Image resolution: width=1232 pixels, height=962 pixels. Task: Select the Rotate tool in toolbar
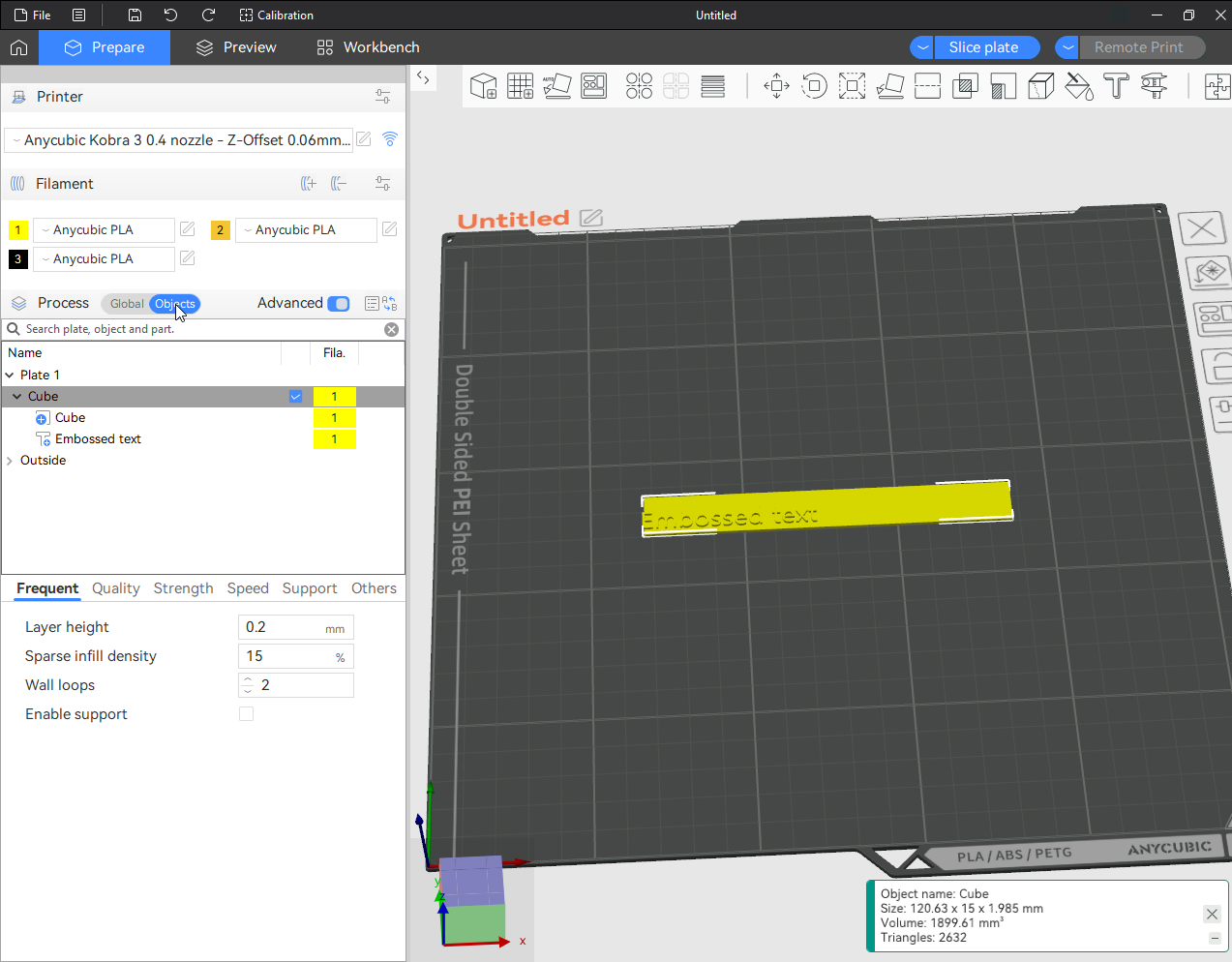[815, 86]
